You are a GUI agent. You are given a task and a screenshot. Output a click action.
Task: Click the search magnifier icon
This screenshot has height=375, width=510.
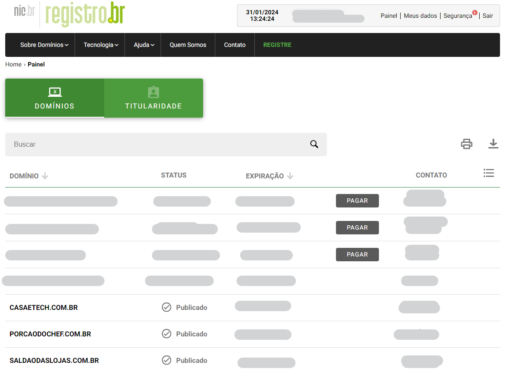click(x=314, y=144)
